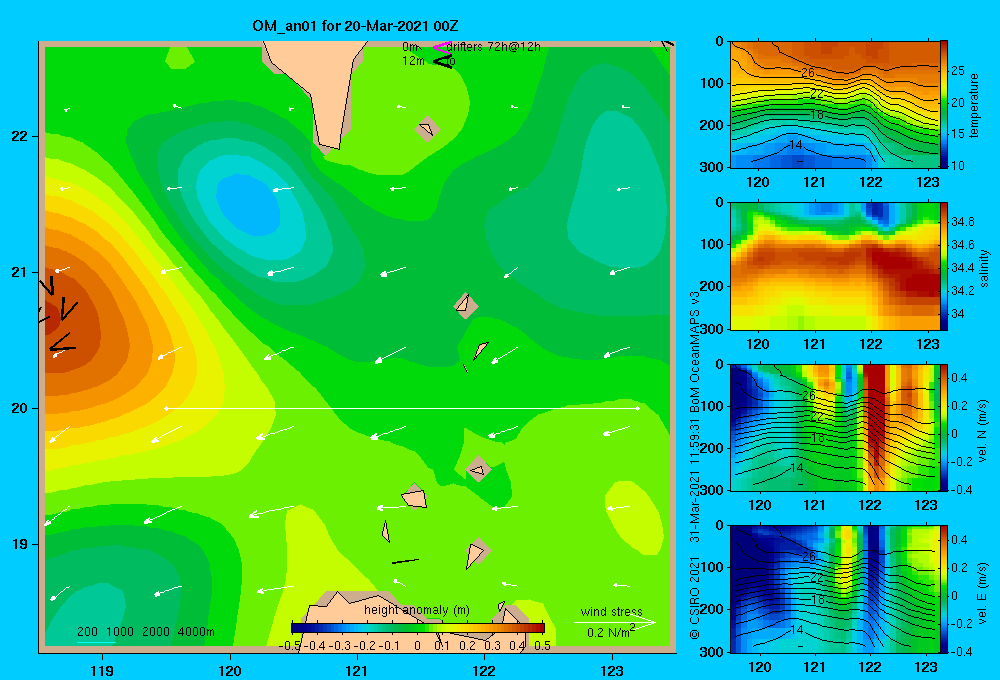Open the salinity cross-section panel
The image size is (1000, 680).
click(x=835, y=266)
